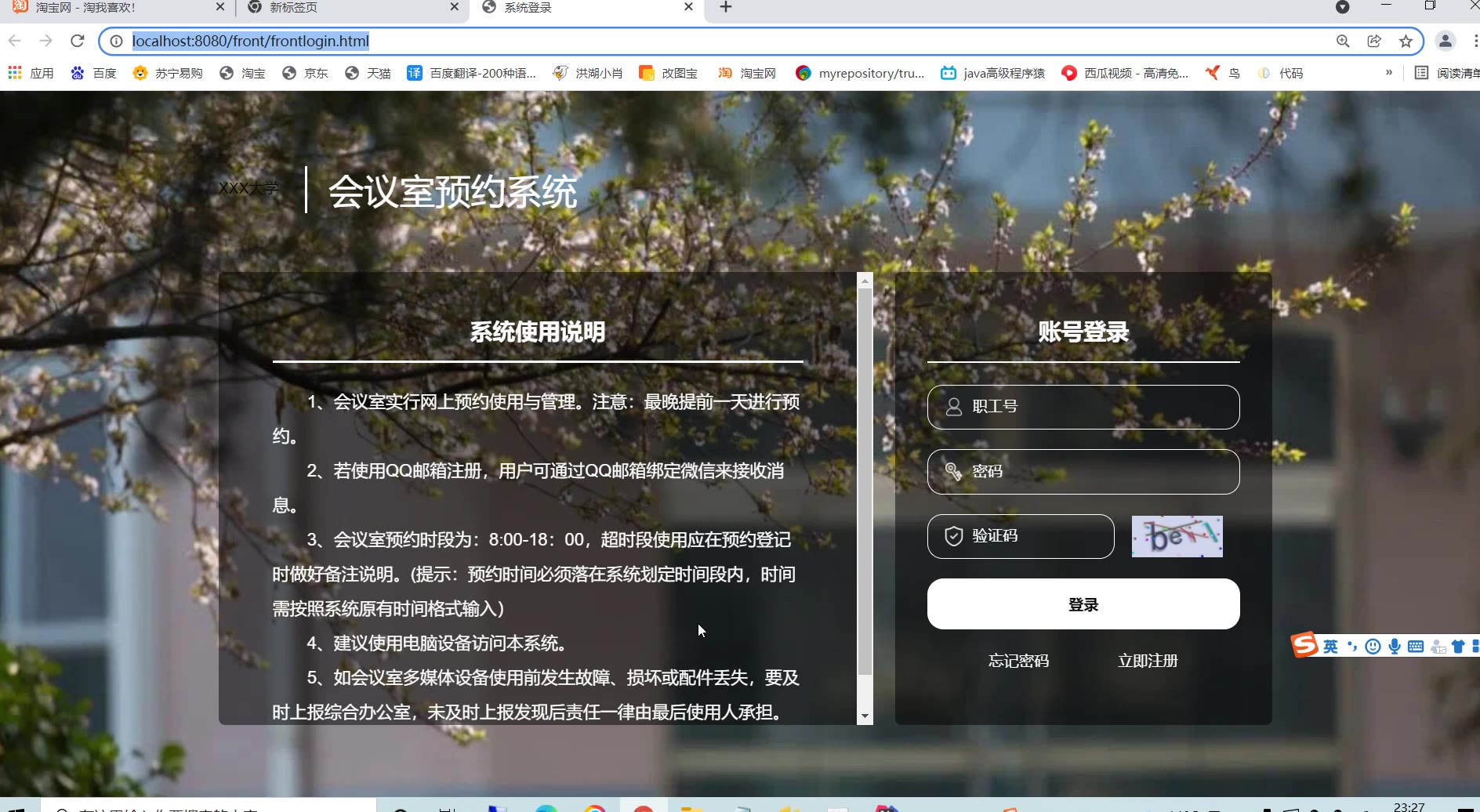The image size is (1480, 812).
Task: Click the site information icon before URL
Action: coord(116,41)
